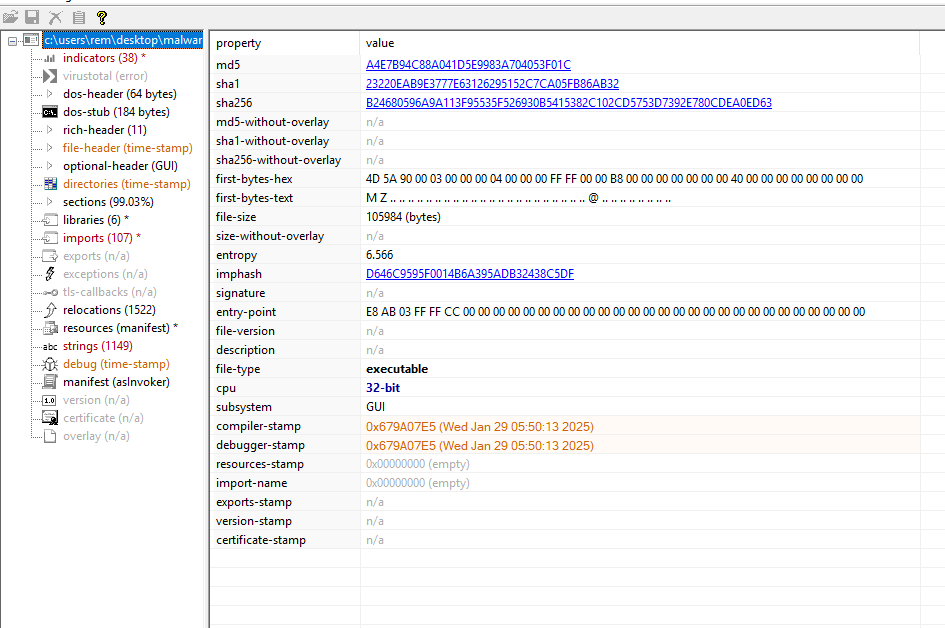Image resolution: width=945 pixels, height=628 pixels.
Task: Select the file-size value 105984 (bytes)
Action: click(403, 217)
